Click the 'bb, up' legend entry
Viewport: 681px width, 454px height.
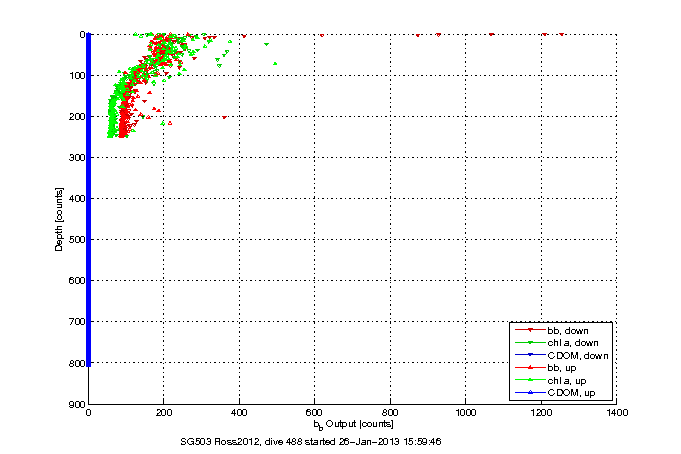[545, 368]
